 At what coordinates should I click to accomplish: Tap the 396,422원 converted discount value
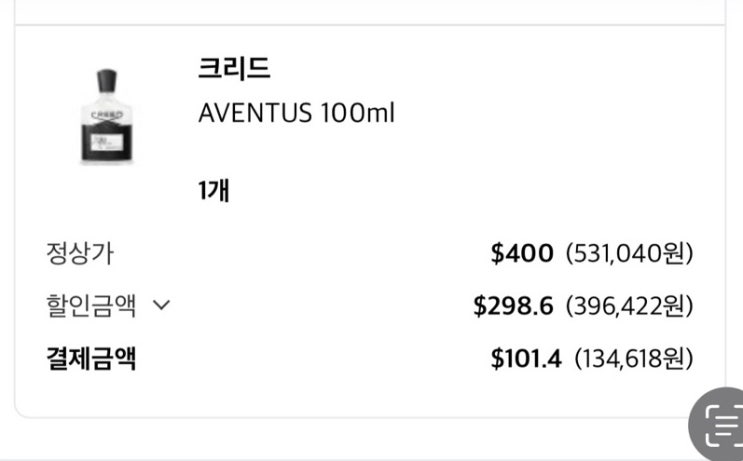pyautogui.click(x=629, y=305)
